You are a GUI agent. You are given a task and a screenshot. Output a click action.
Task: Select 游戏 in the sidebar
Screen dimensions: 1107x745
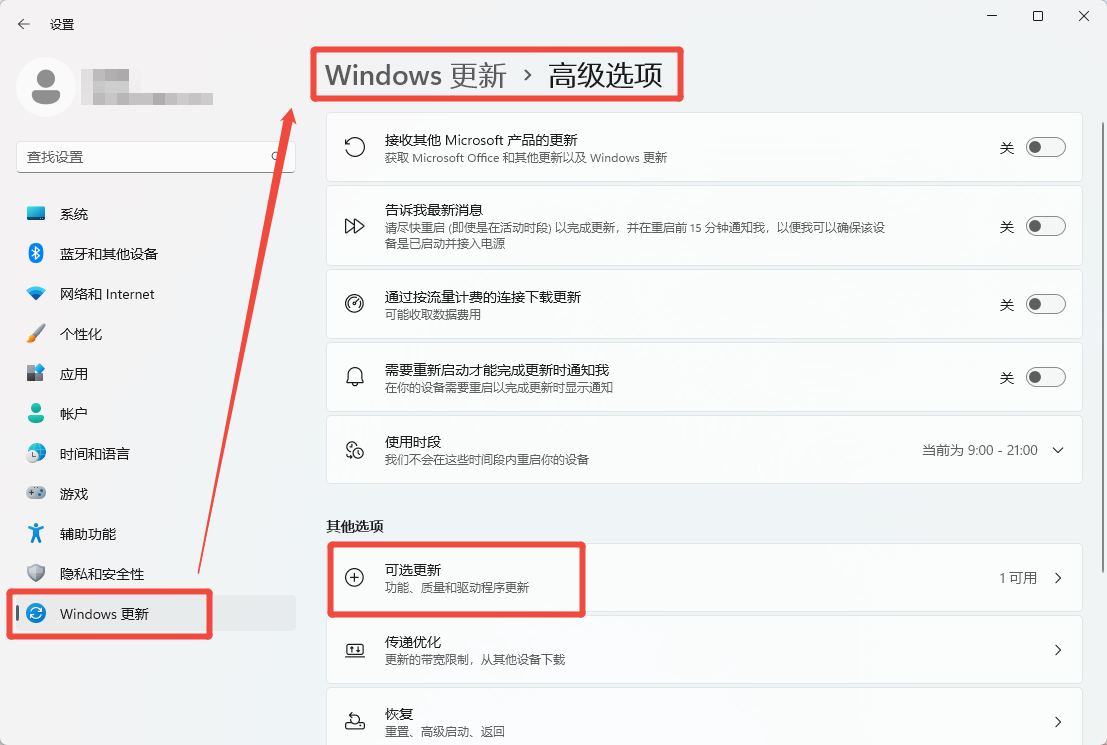click(x=155, y=494)
